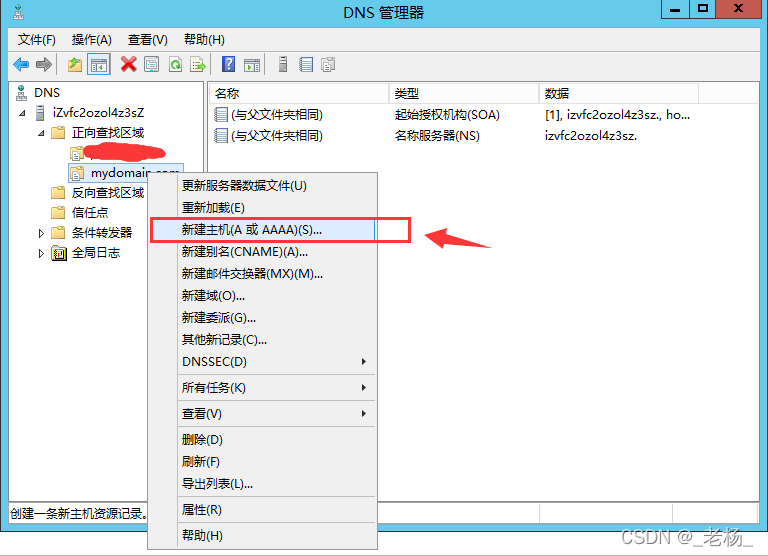Toggle the Show/Hide Action Pane icon
The height and width of the screenshot is (556, 768).
pos(252,64)
